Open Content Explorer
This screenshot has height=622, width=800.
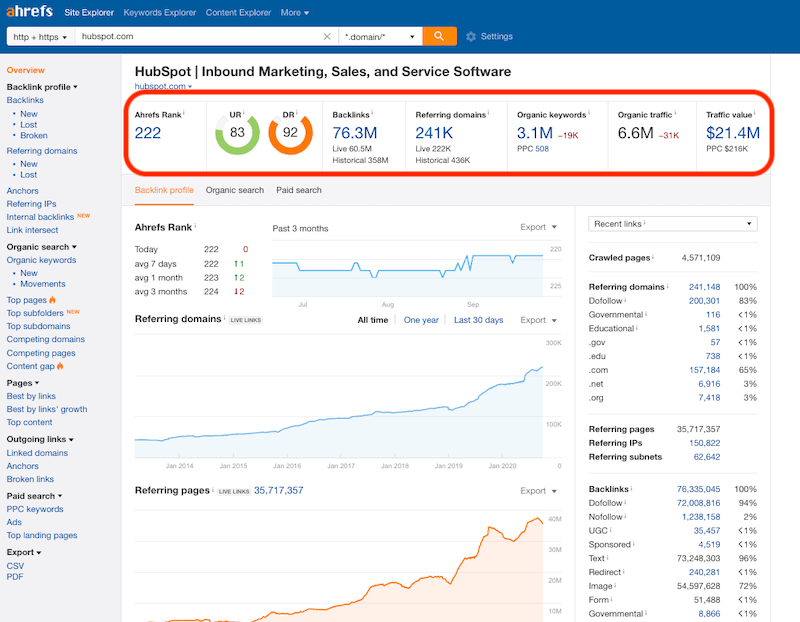coord(238,13)
